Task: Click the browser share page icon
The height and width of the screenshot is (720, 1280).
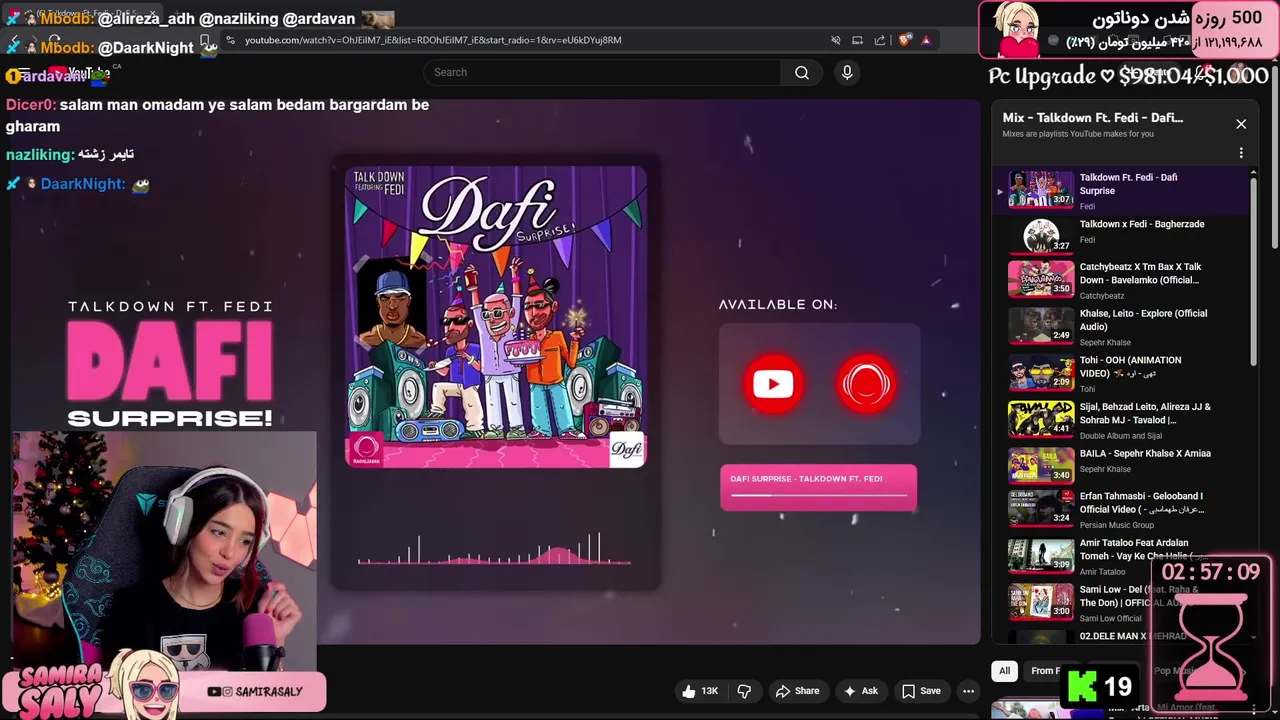Action: point(879,40)
